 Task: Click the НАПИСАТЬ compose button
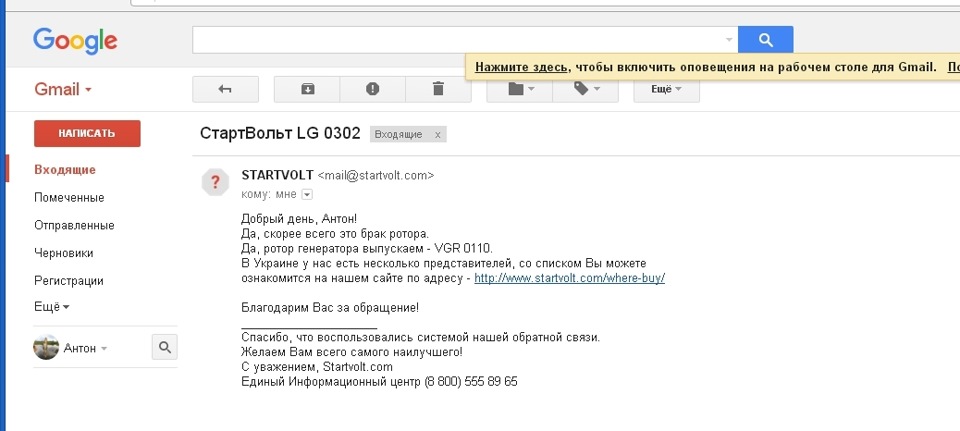(87, 133)
